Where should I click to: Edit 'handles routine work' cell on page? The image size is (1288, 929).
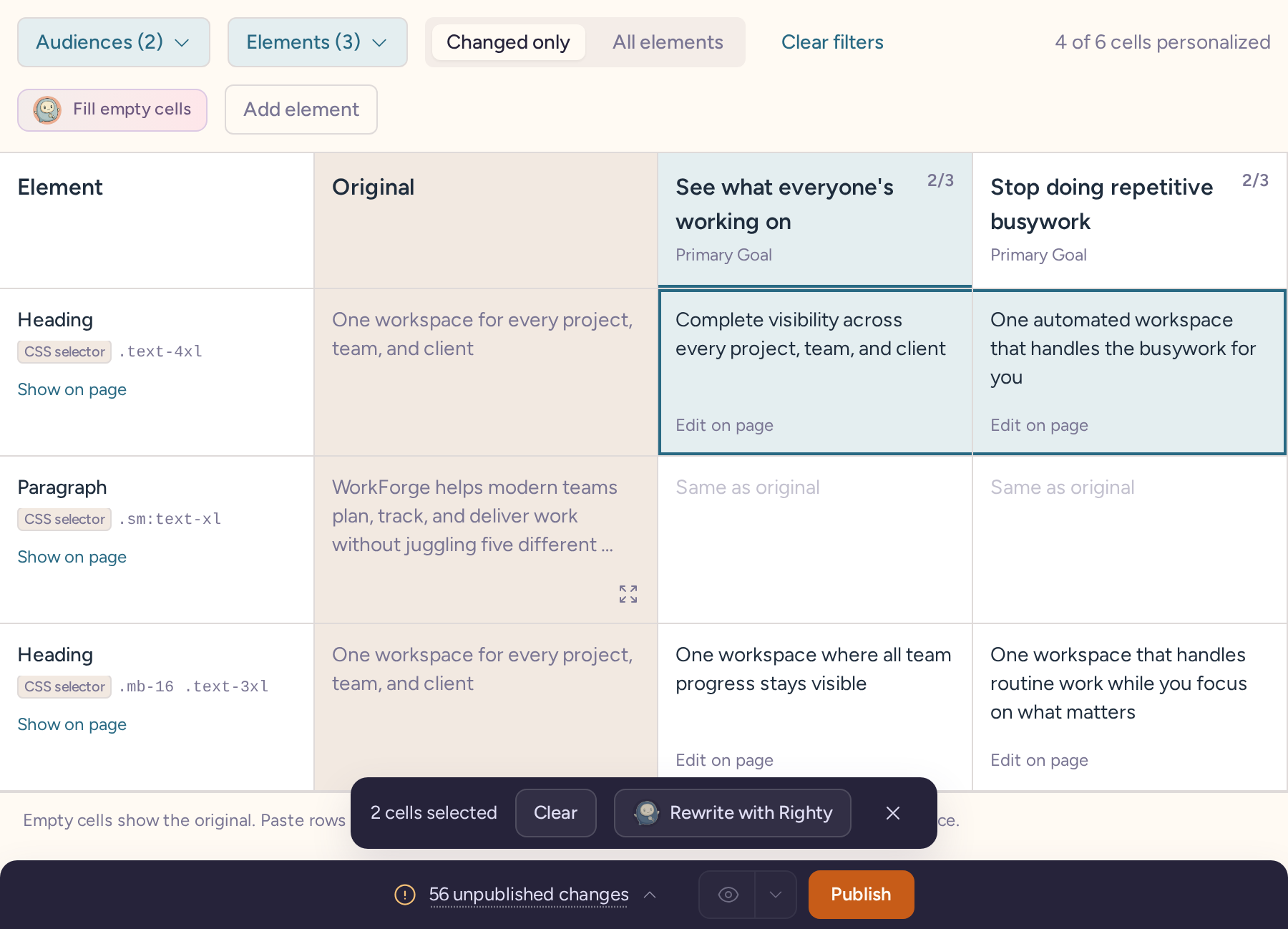tap(1039, 760)
